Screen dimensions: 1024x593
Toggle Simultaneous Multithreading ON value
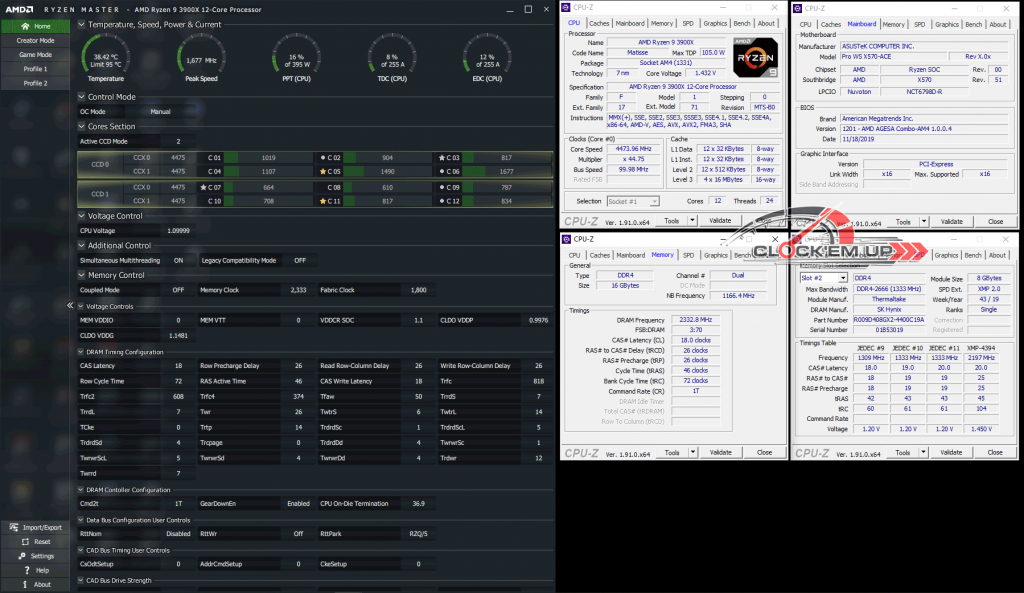pos(178,260)
